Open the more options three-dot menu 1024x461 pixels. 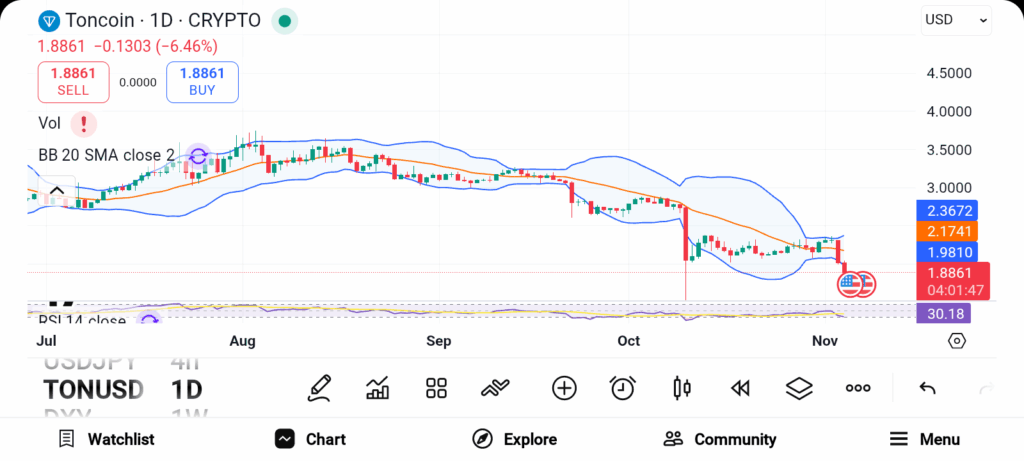858,388
